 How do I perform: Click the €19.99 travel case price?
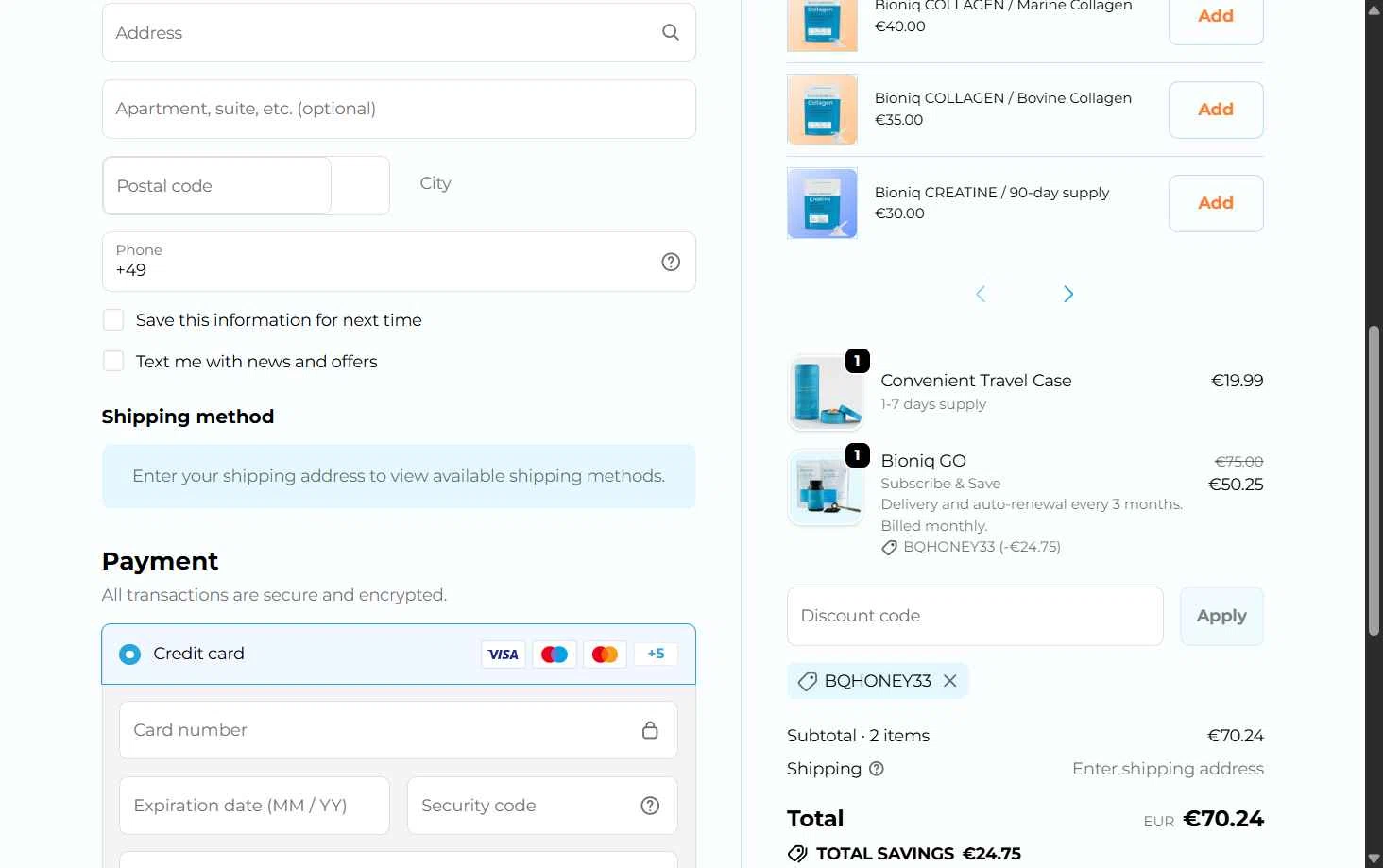coord(1238,381)
